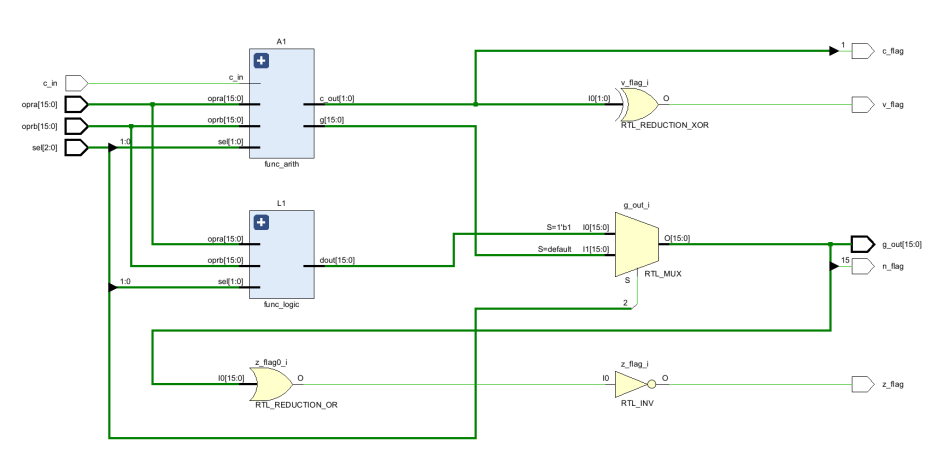
Task: Select the L1 func_logic module block
Action: [x=282, y=255]
